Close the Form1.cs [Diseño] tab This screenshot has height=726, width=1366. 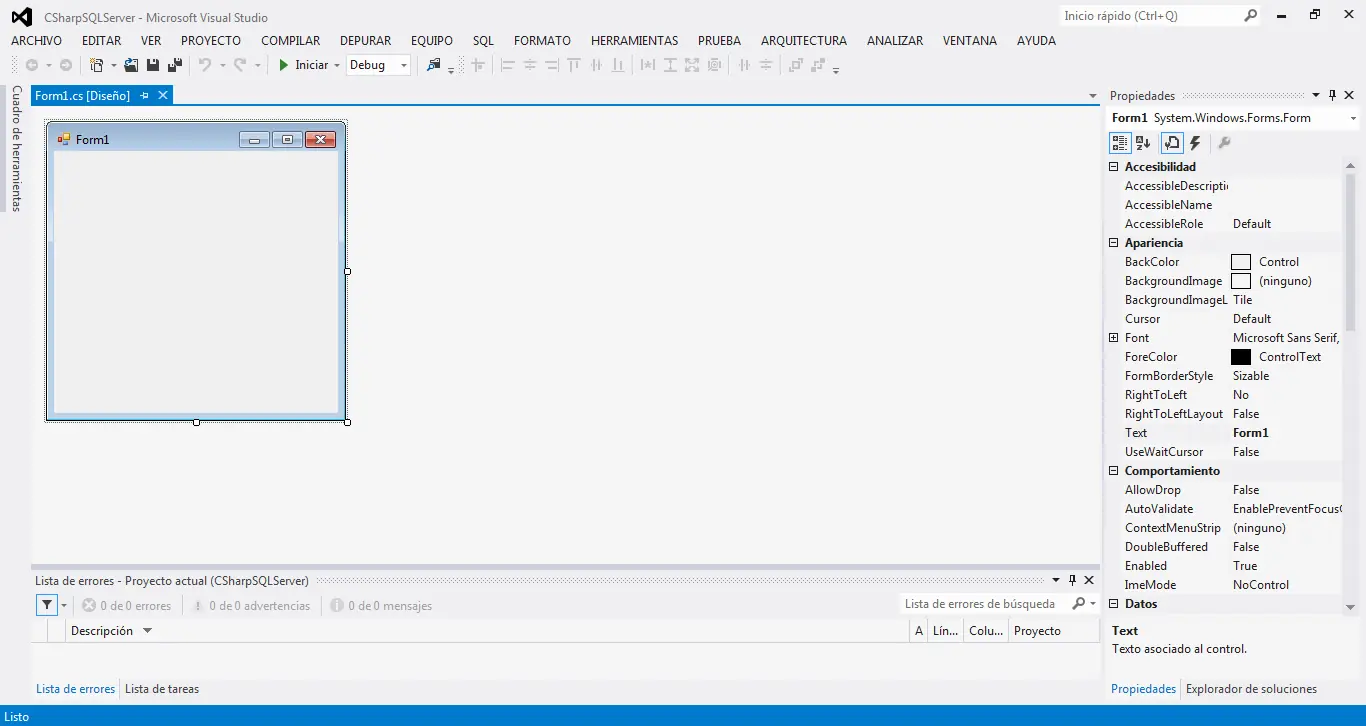tap(163, 95)
